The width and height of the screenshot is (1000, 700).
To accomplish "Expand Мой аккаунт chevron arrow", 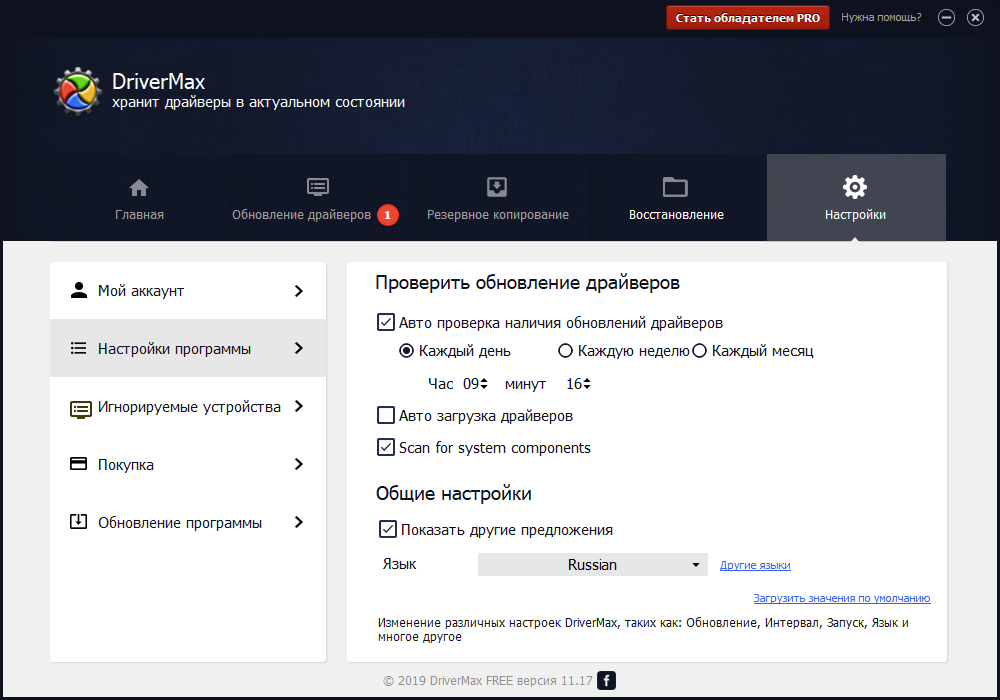I will [298, 291].
